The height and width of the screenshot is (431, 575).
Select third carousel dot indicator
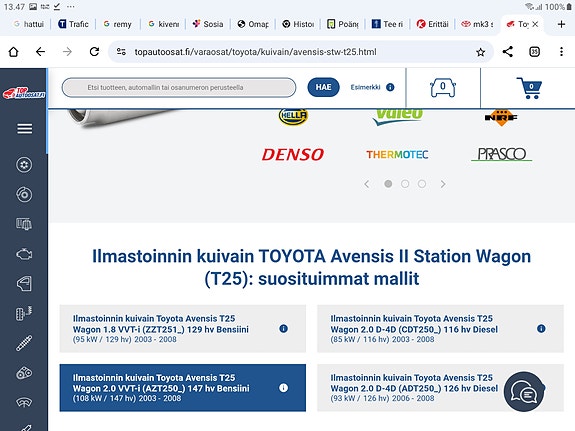click(x=422, y=184)
